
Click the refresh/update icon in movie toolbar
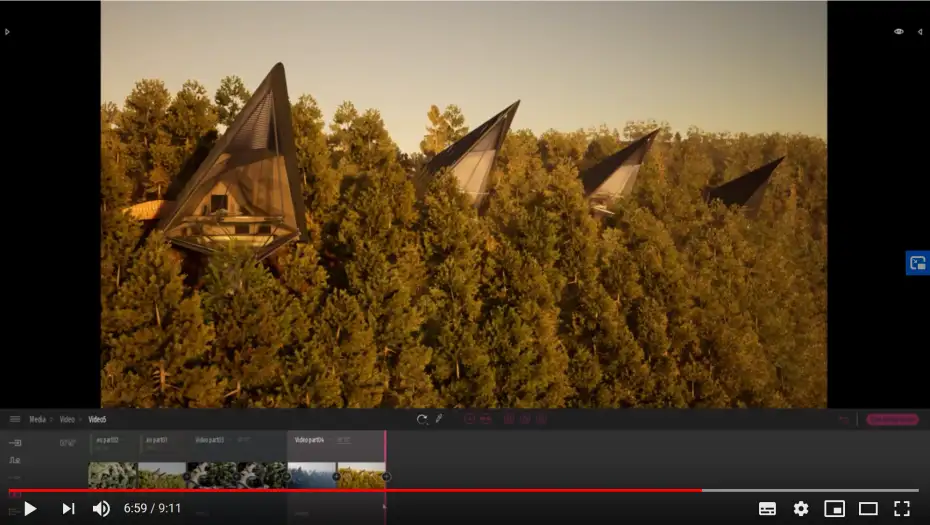(x=422, y=419)
